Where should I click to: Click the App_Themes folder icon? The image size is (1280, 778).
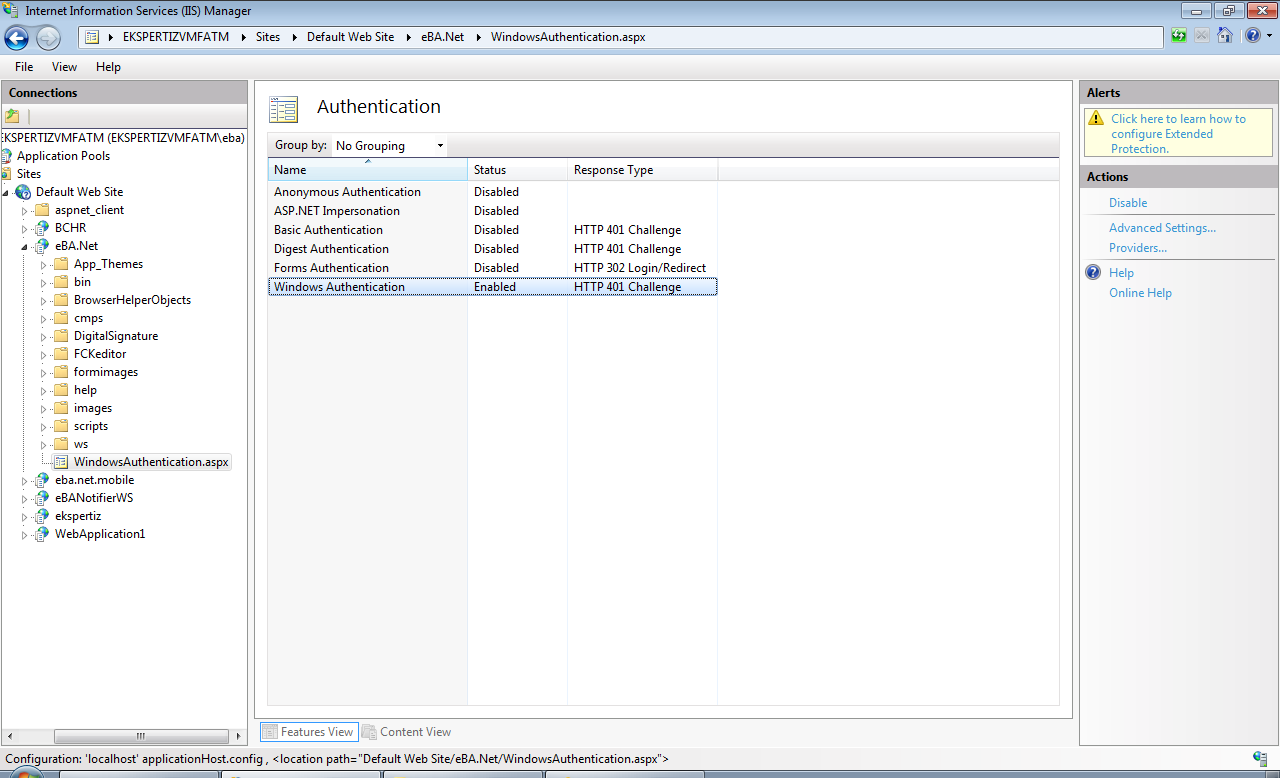61,264
